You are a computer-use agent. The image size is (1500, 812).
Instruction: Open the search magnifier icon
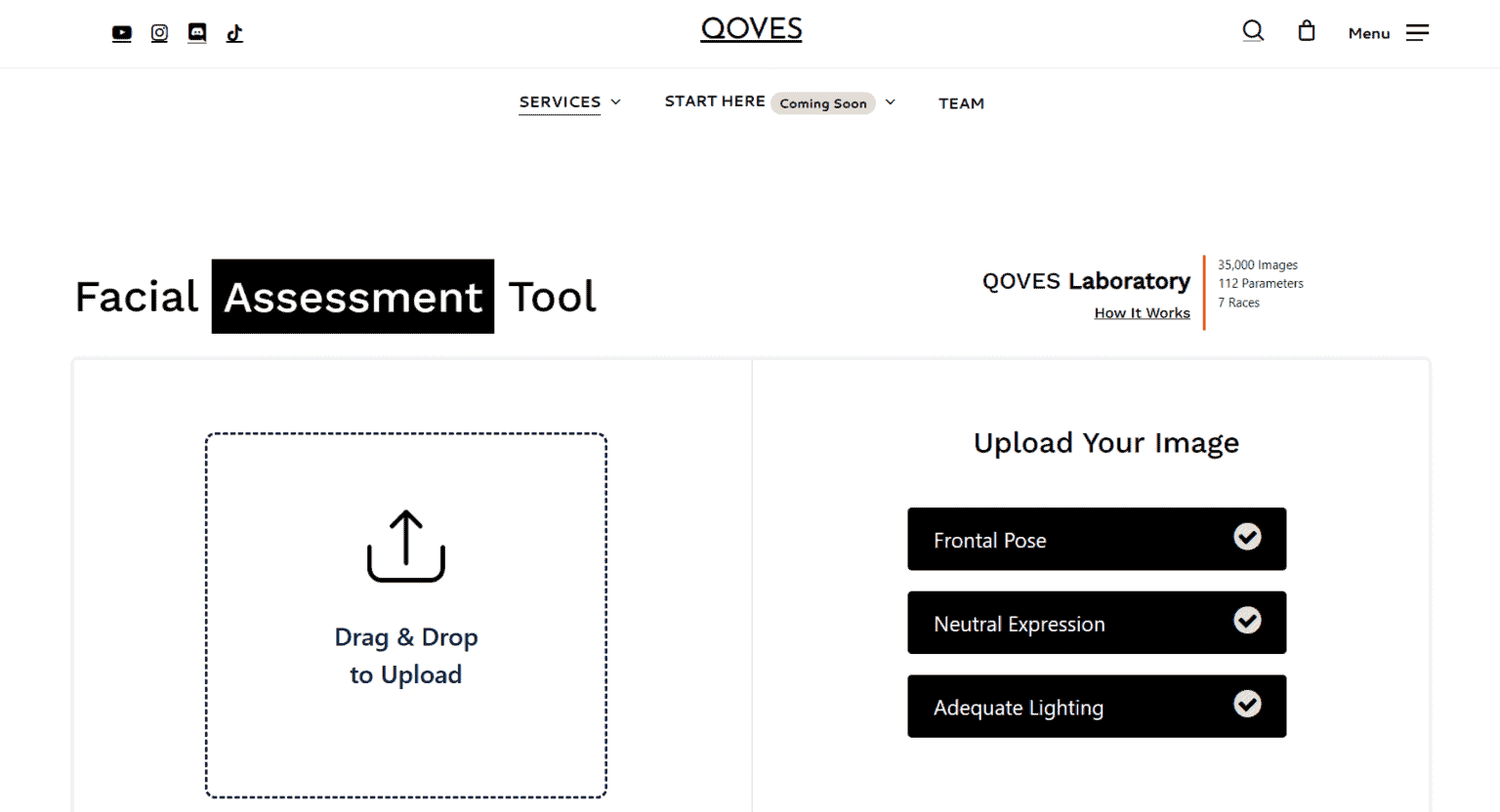[x=1253, y=31]
